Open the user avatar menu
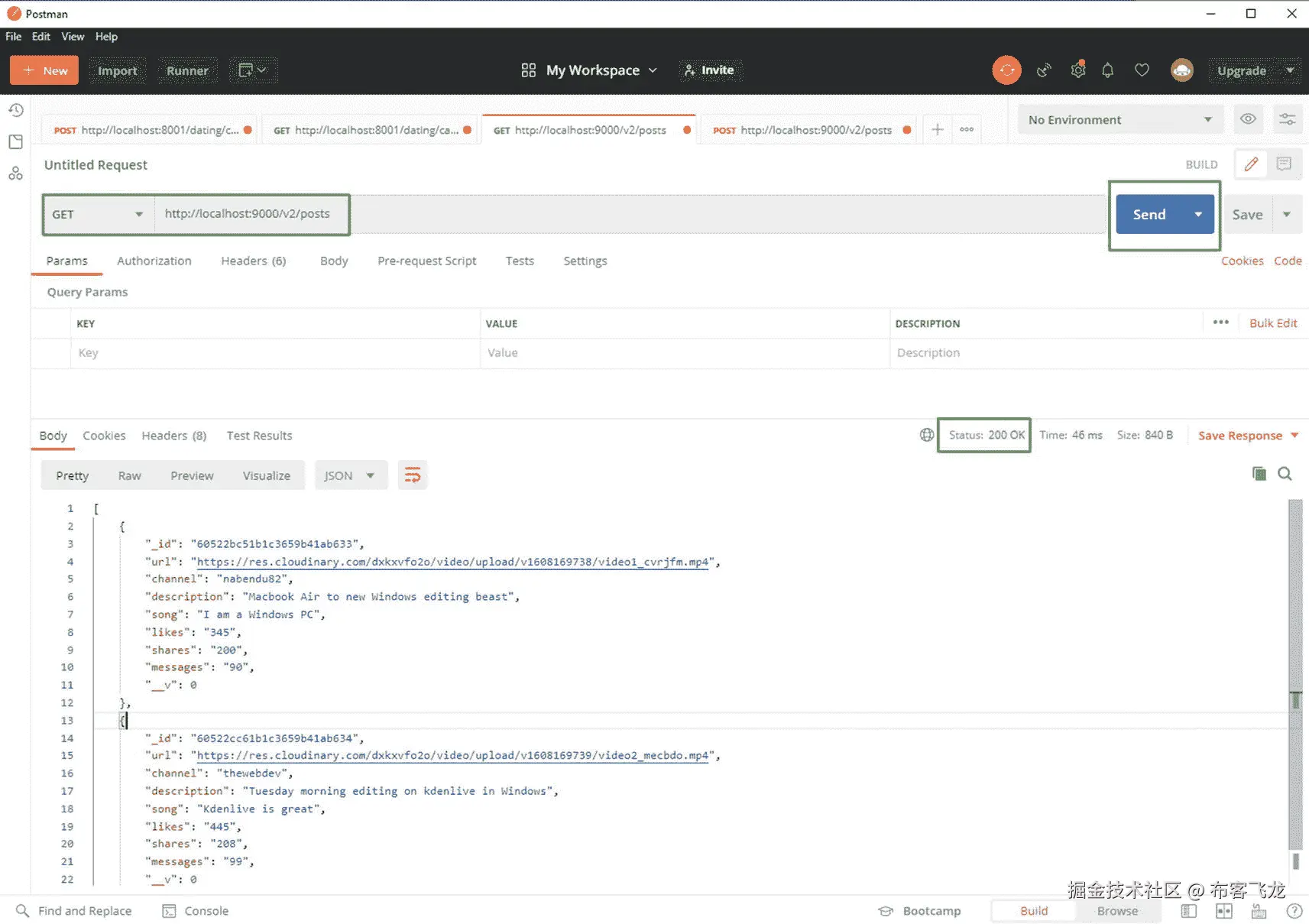This screenshot has width=1309, height=924. click(1182, 70)
